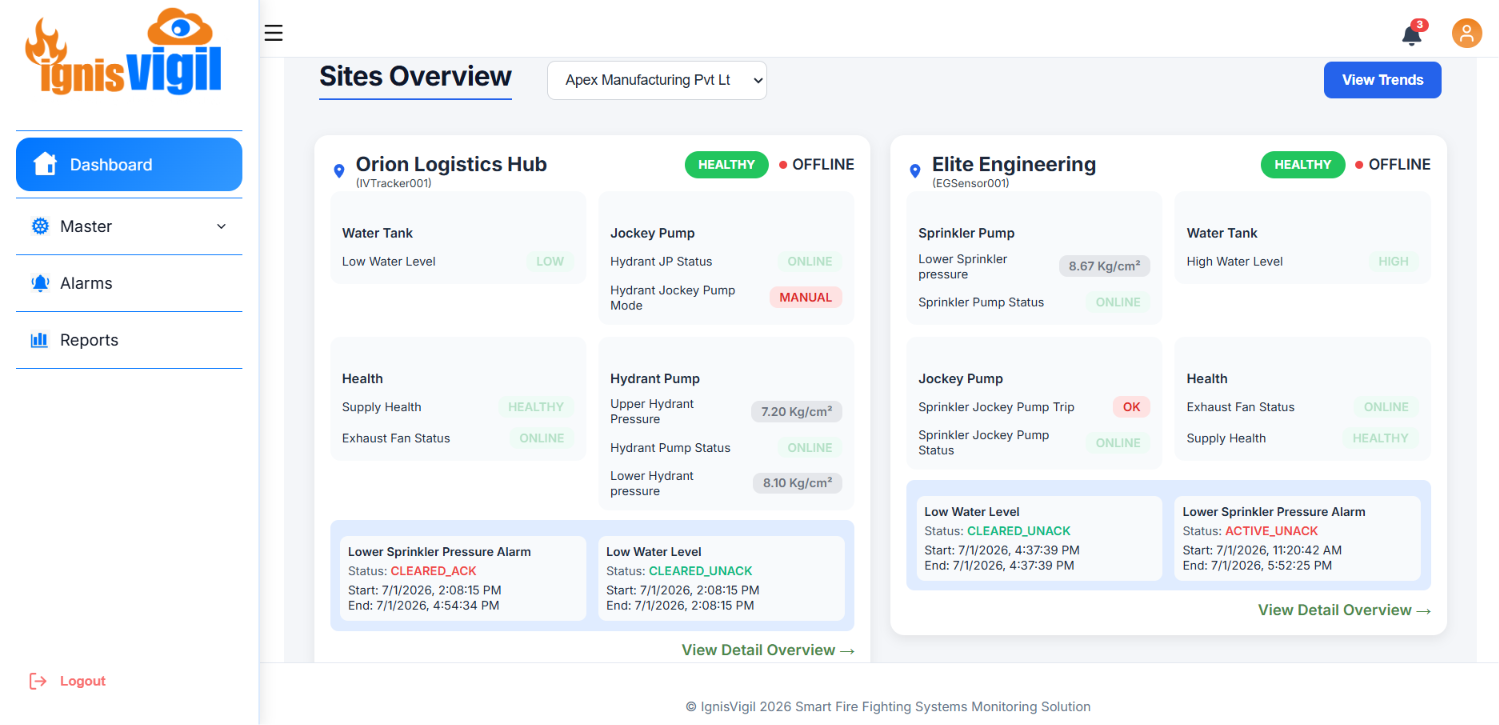Click the LOW badge for Low Water Level

550,261
